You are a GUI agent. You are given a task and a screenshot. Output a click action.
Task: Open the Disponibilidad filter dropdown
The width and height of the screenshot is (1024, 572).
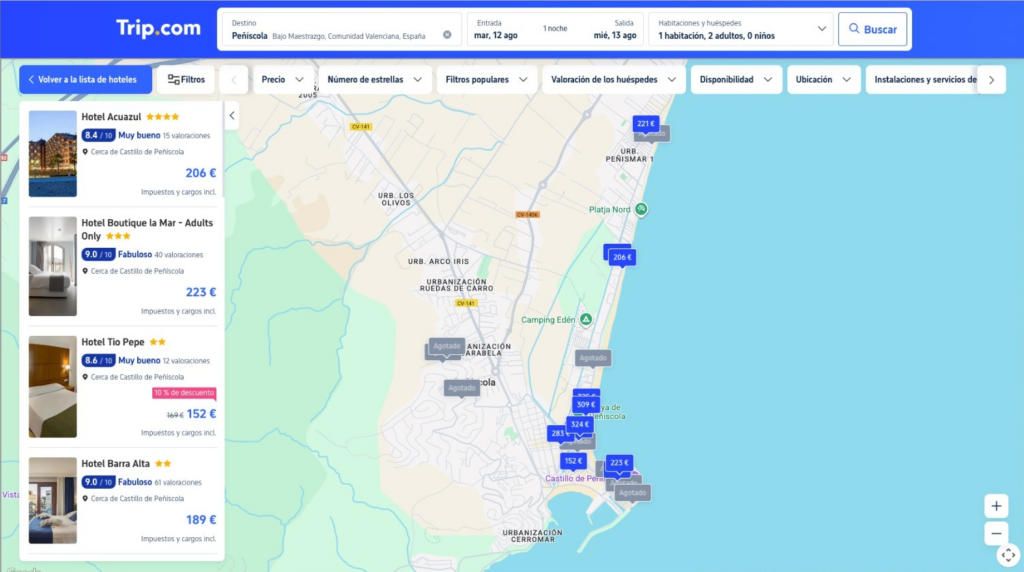pyautogui.click(x=736, y=80)
